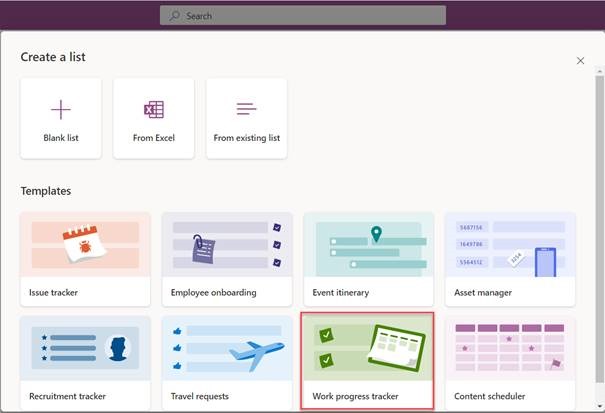Click the Recruitment tracker label
Viewport: 605px width, 413px height.
68,396
